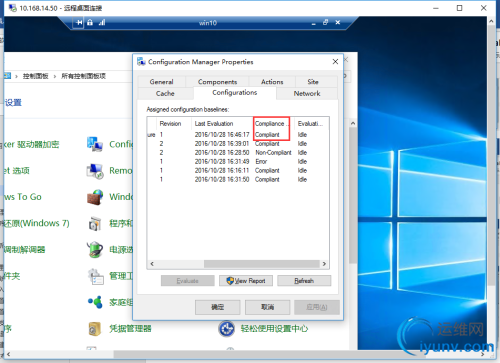The height and width of the screenshot is (363, 500).
Task: Open the 家庭组 icon
Action: (x=95, y=302)
